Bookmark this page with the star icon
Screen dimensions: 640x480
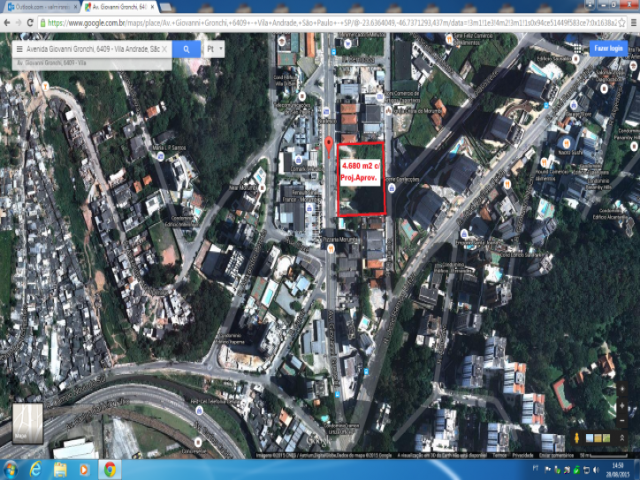(622, 23)
